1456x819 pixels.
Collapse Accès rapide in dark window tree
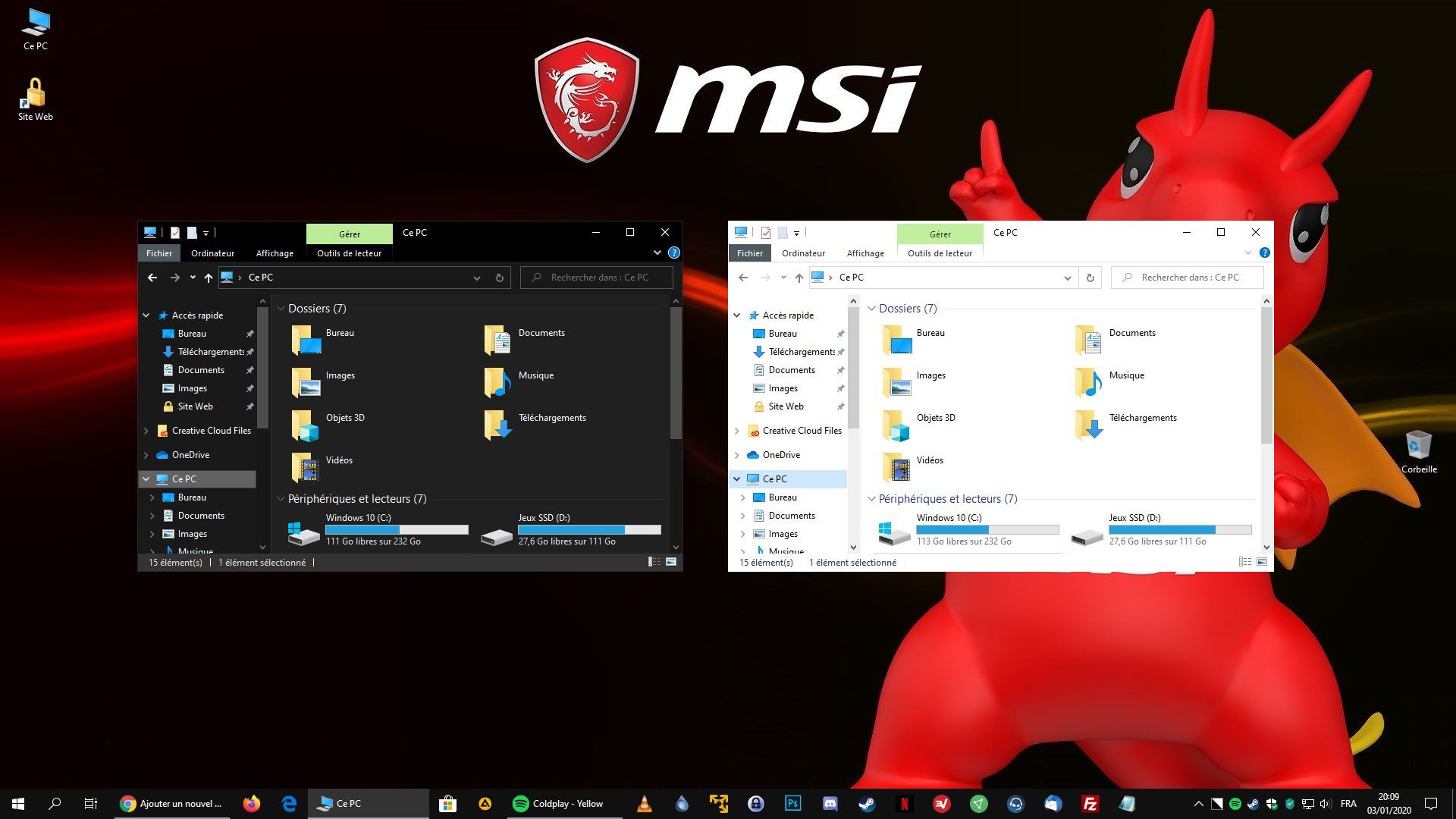pyautogui.click(x=146, y=315)
